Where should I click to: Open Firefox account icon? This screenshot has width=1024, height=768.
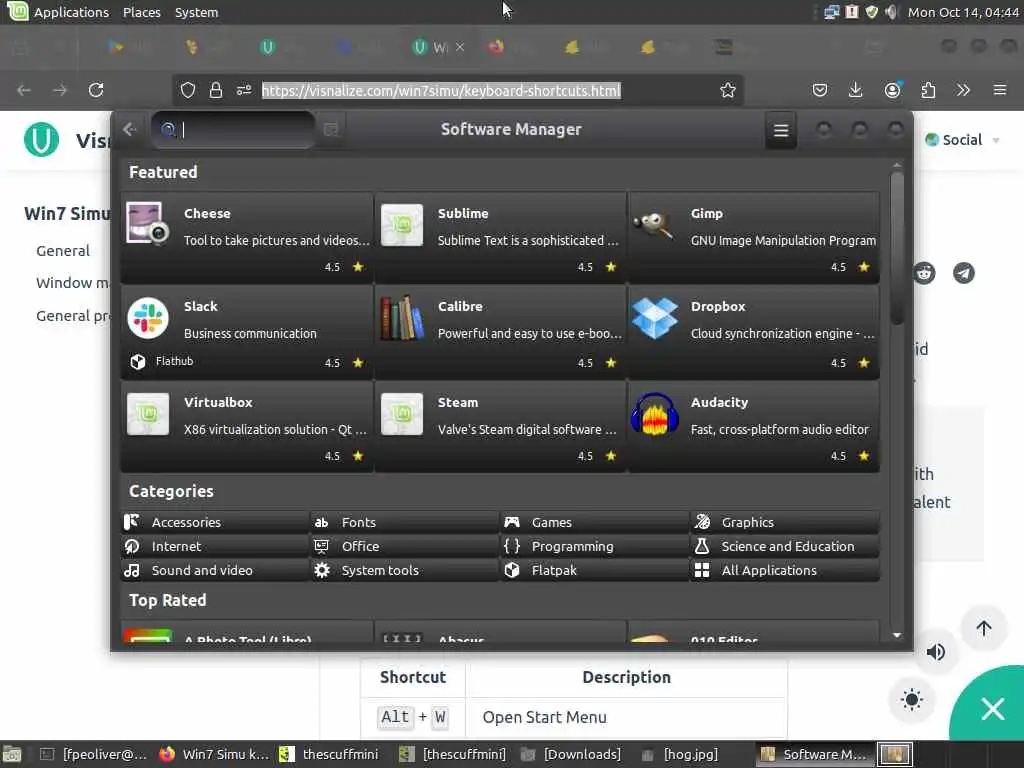[892, 90]
